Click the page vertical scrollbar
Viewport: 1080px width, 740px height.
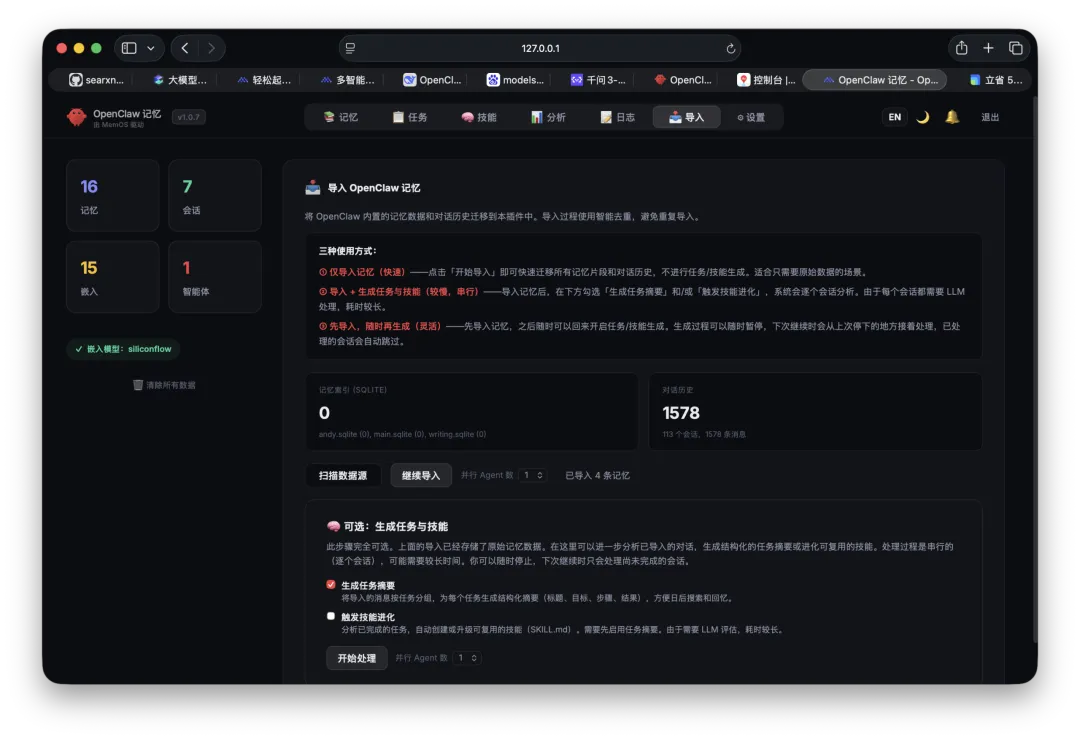pos(1034,369)
